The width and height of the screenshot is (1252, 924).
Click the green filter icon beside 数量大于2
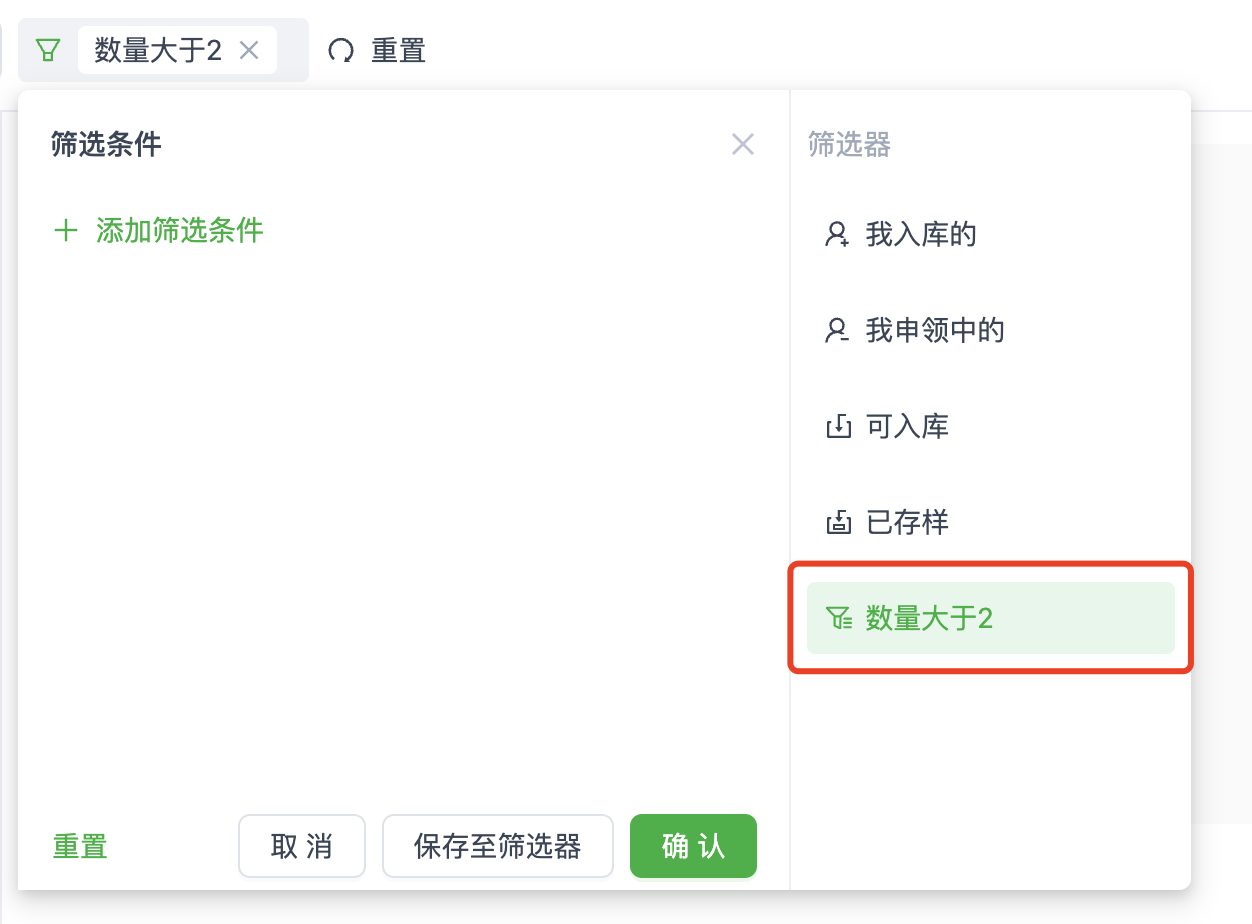click(x=840, y=618)
